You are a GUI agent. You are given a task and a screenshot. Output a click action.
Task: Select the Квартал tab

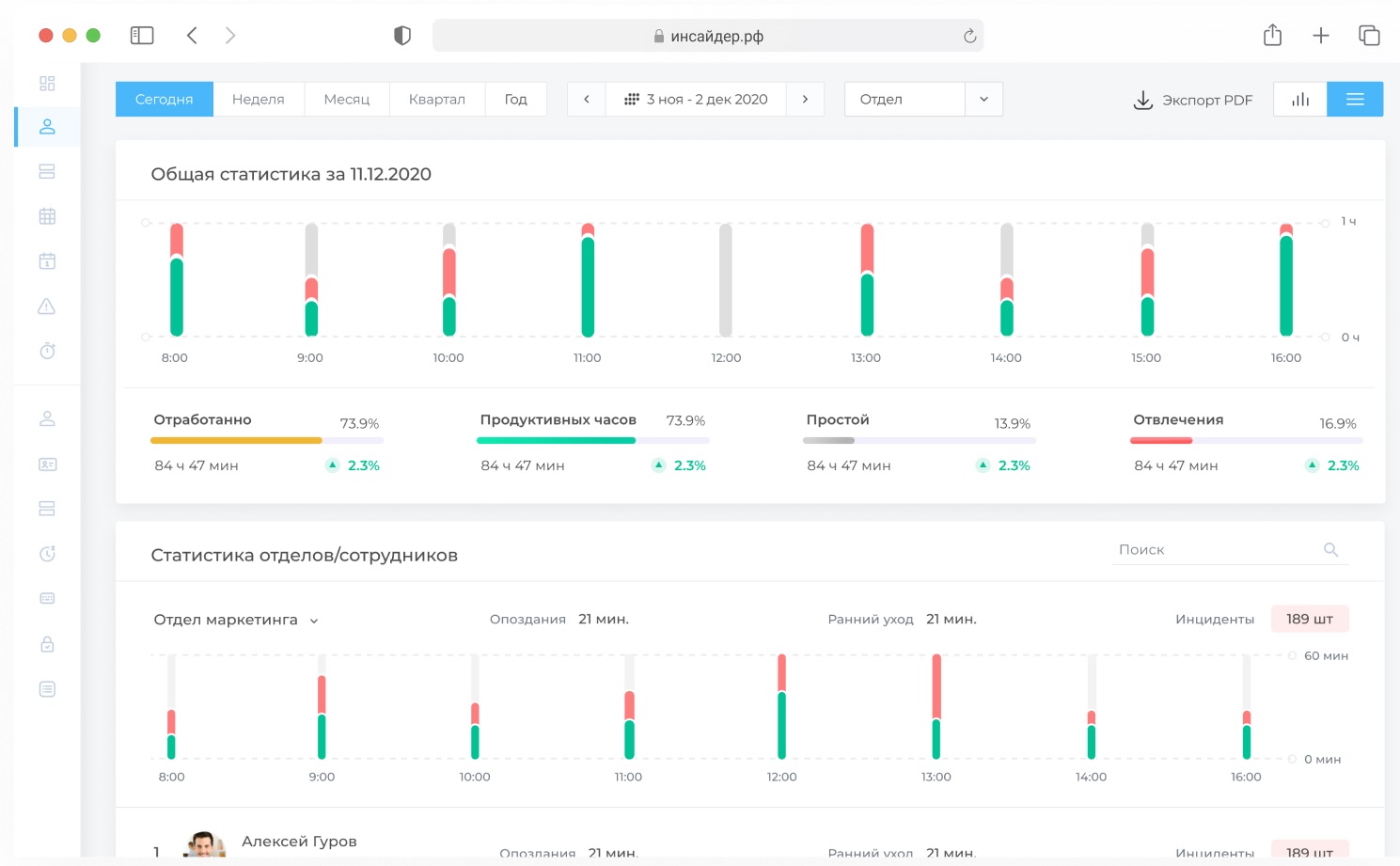(x=437, y=100)
